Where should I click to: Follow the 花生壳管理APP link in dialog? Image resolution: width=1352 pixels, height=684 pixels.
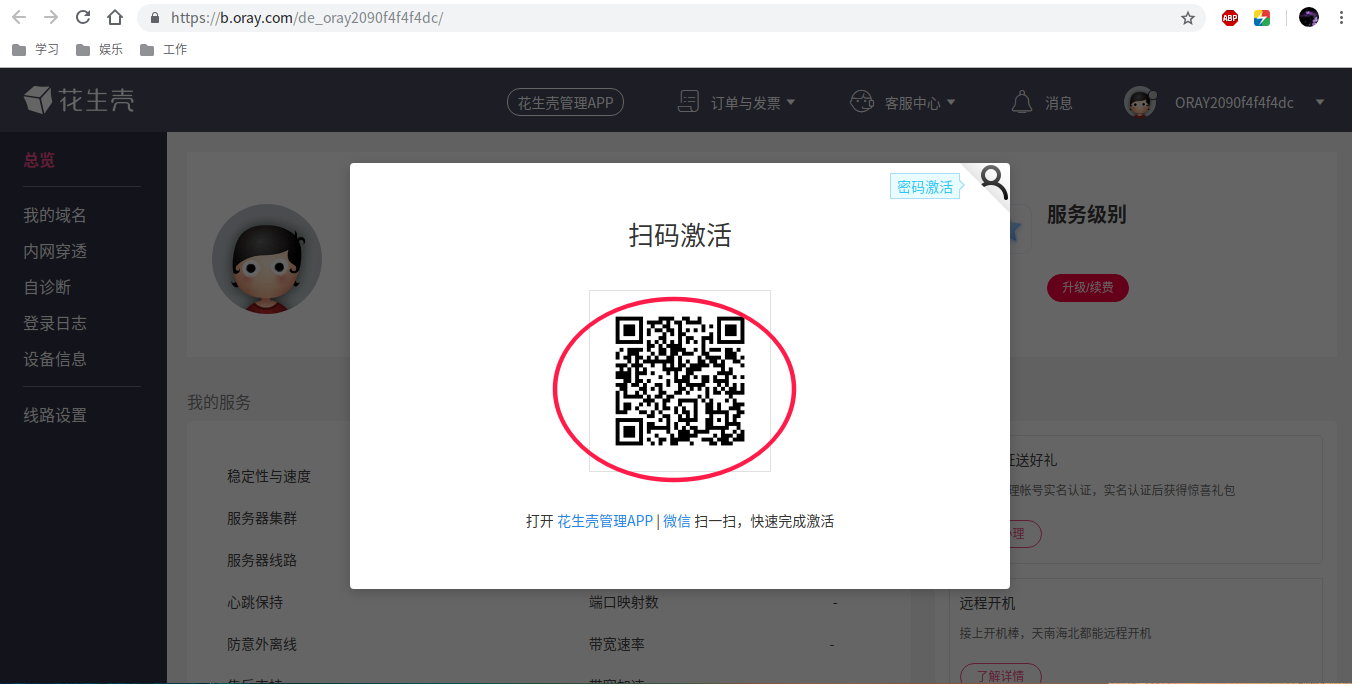pos(605,521)
